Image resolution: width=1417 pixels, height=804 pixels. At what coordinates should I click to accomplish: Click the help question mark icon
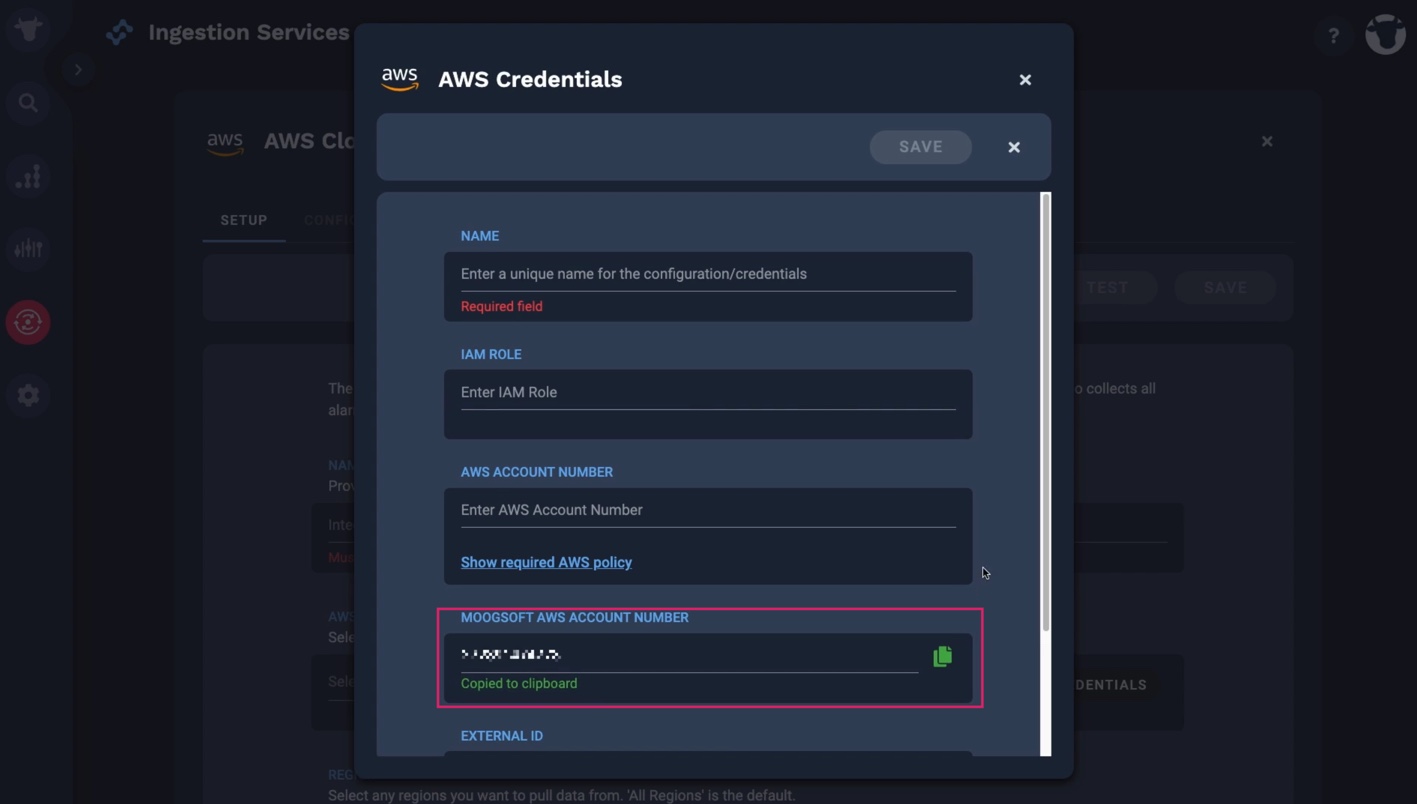(1333, 36)
